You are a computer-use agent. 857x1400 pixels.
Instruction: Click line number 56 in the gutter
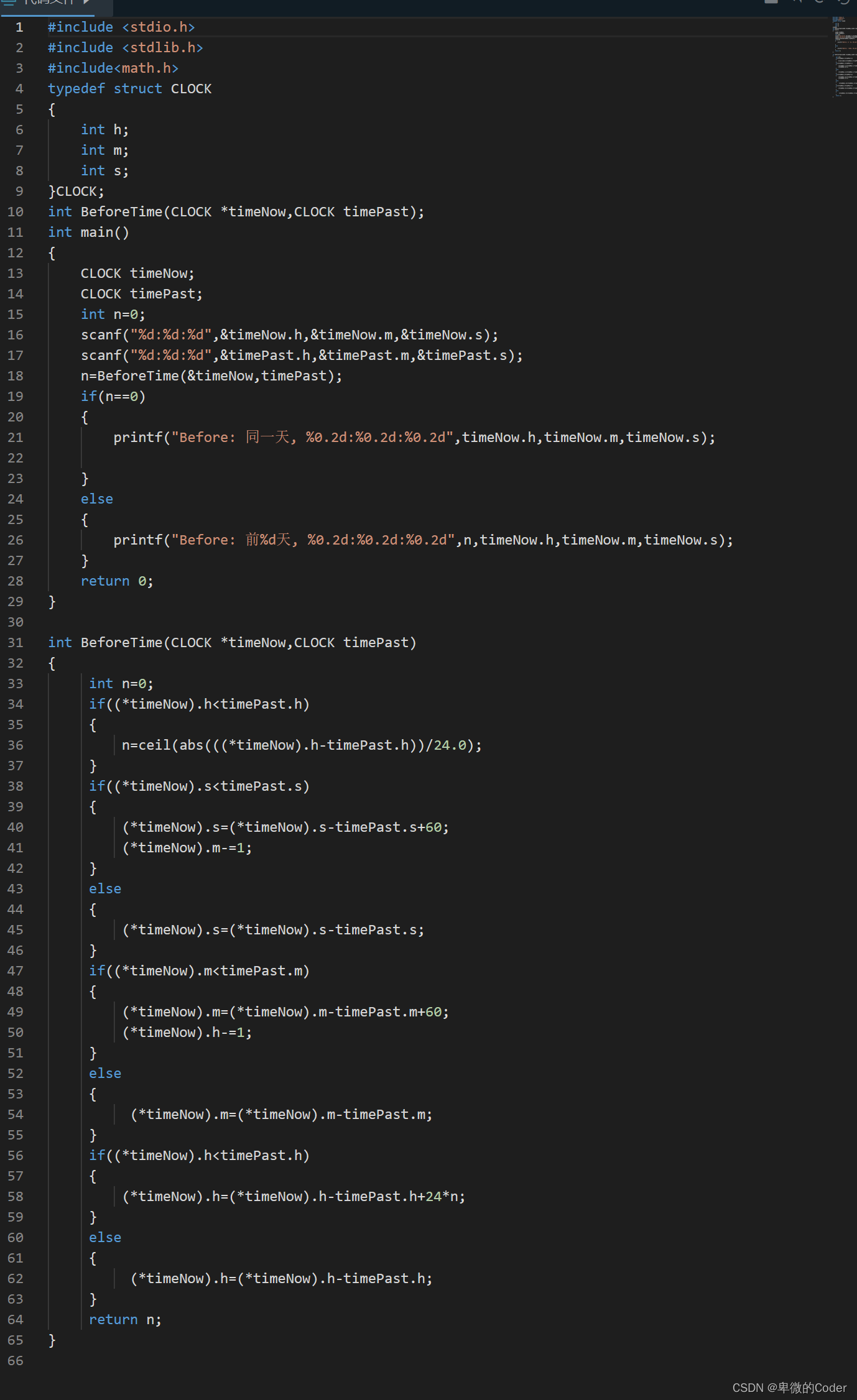point(16,1156)
